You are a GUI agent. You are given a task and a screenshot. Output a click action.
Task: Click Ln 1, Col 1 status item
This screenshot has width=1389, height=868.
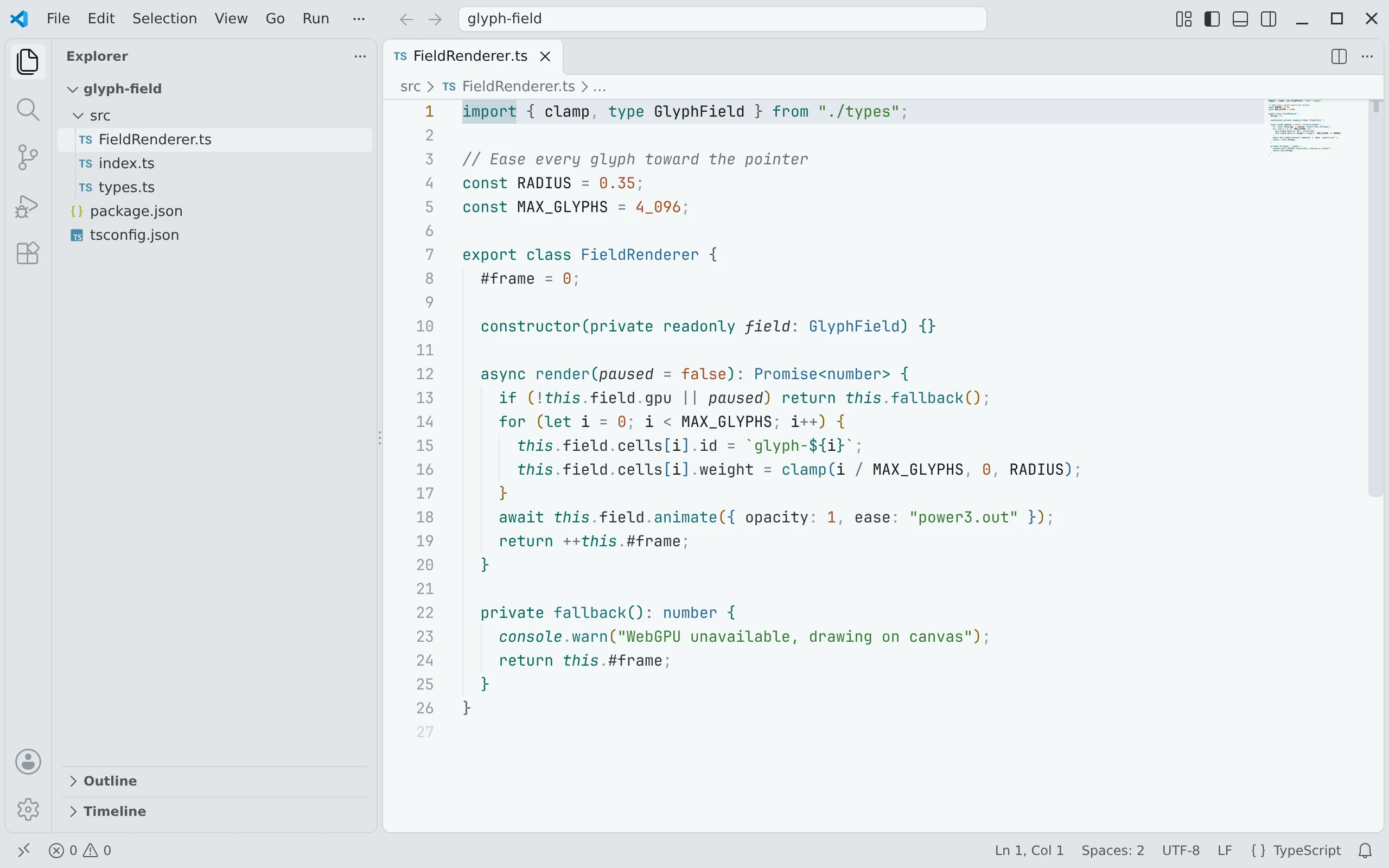pyautogui.click(x=1029, y=850)
